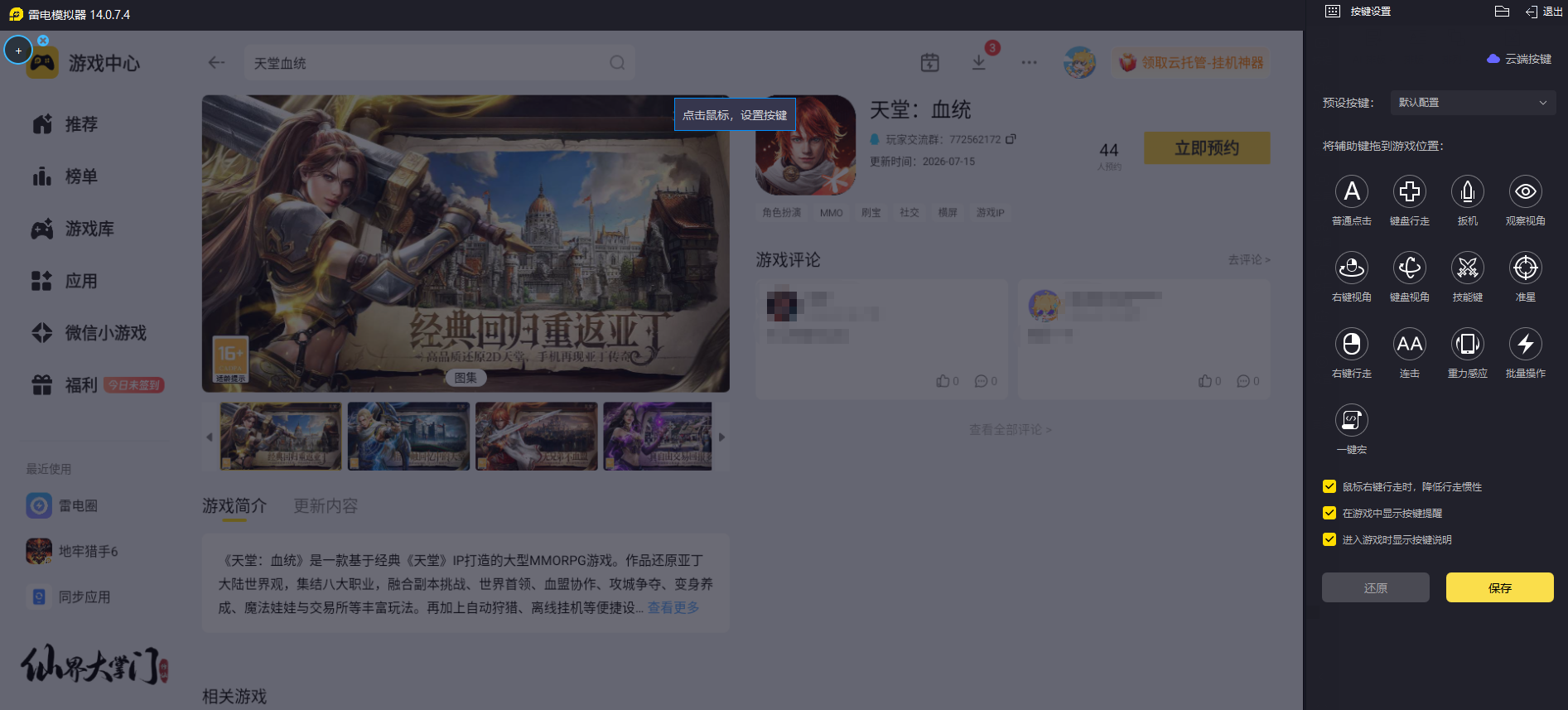Switch to the 更新内容 tab
1568x710 pixels.
tap(326, 506)
